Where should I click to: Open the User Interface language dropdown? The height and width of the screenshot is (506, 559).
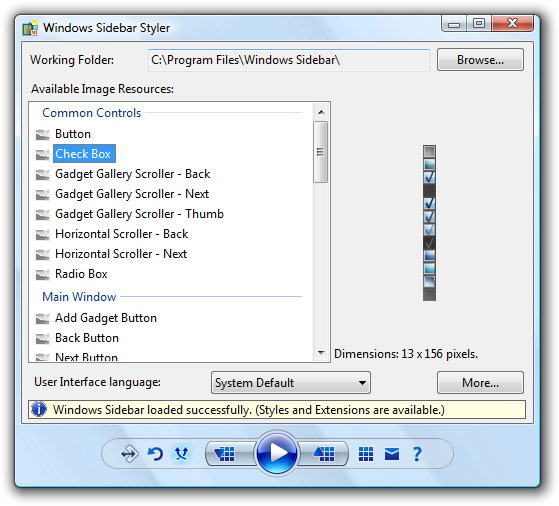pos(291,383)
